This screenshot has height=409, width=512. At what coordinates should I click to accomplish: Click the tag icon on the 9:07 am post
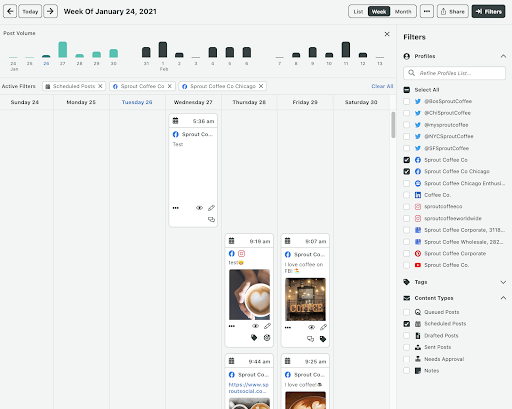(x=323, y=339)
